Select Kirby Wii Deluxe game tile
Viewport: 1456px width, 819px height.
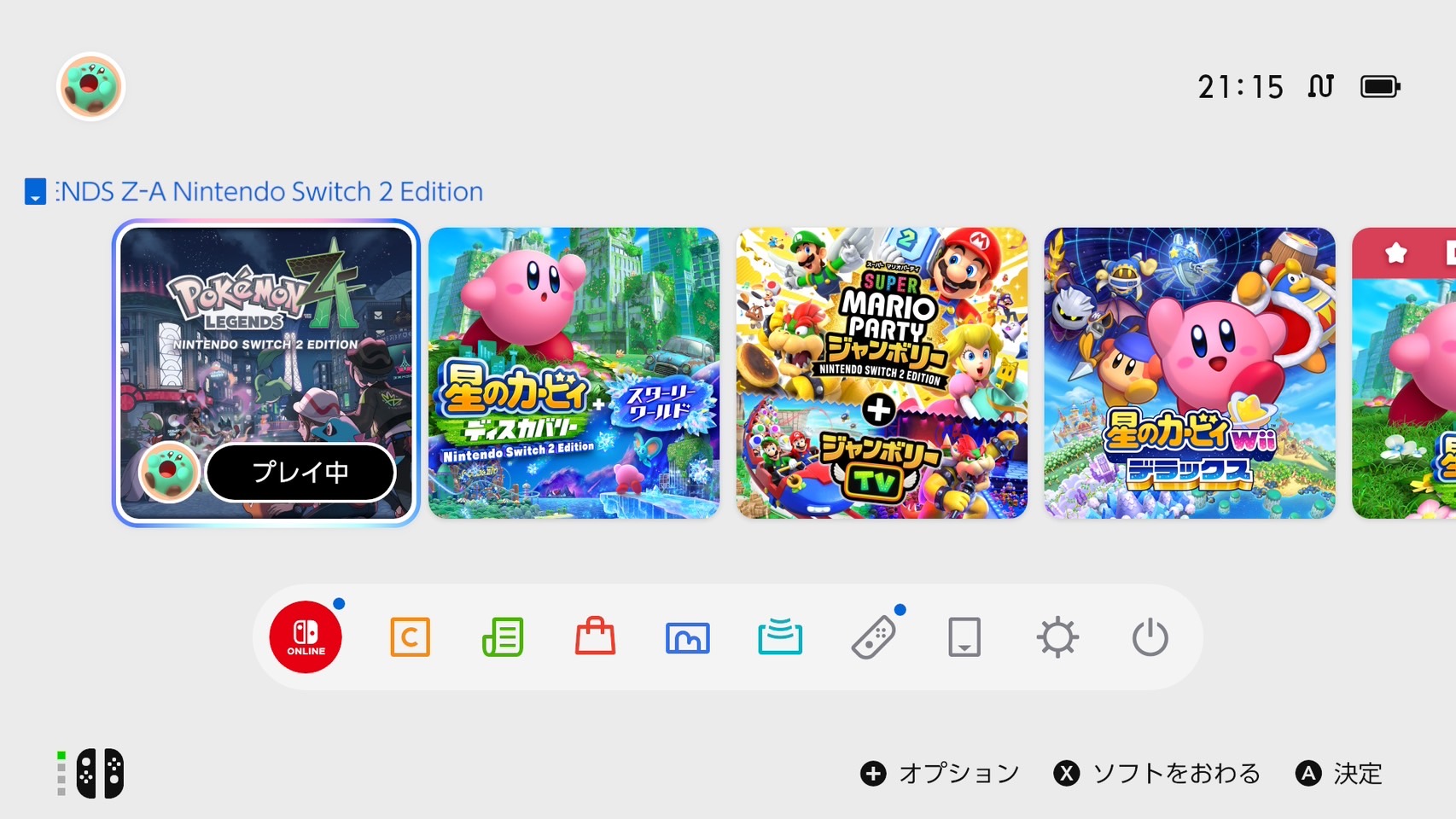tap(1190, 373)
